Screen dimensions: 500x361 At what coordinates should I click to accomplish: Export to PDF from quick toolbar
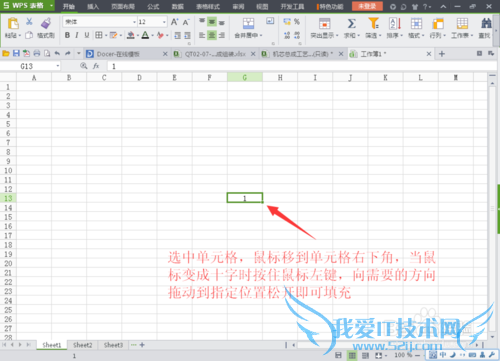(x=26, y=53)
